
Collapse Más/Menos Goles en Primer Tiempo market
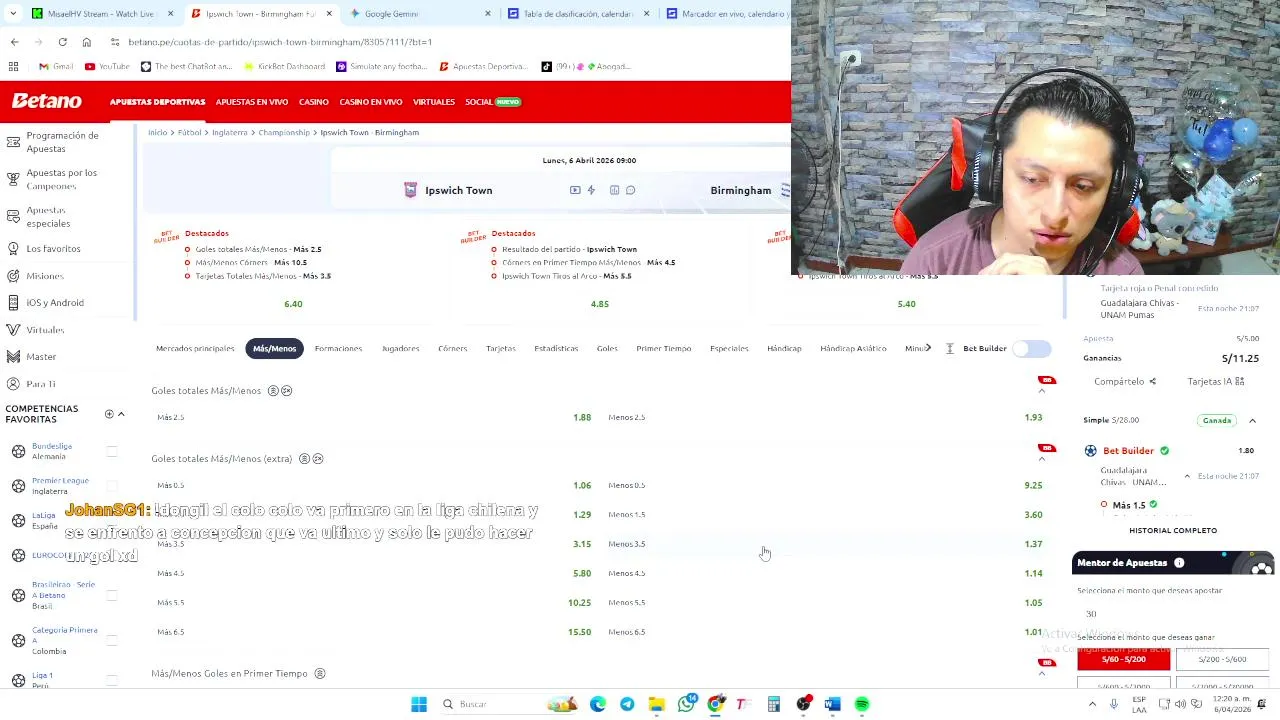[1041, 674]
